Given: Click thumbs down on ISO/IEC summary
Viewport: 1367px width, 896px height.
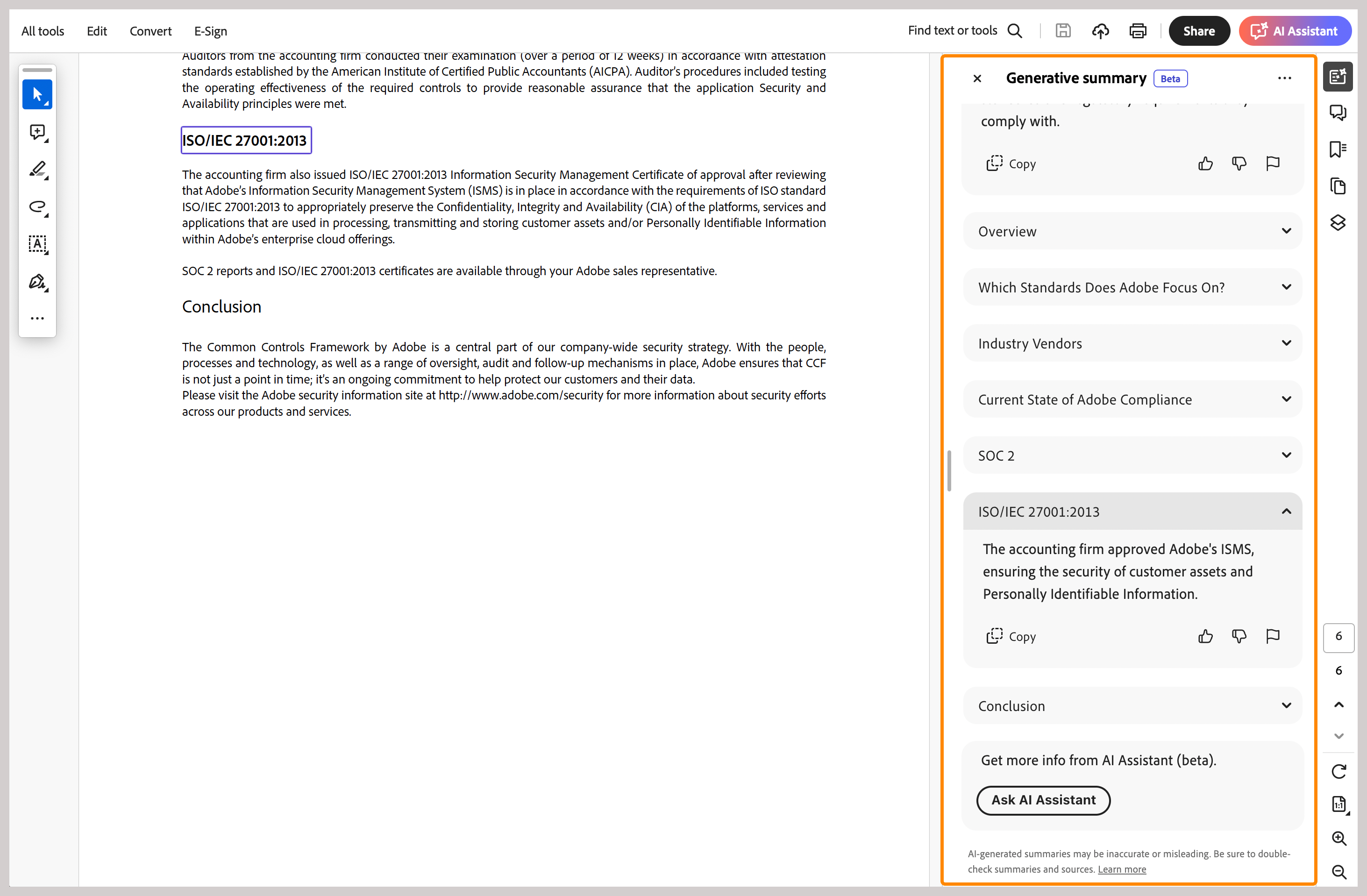Looking at the screenshot, I should [1239, 636].
